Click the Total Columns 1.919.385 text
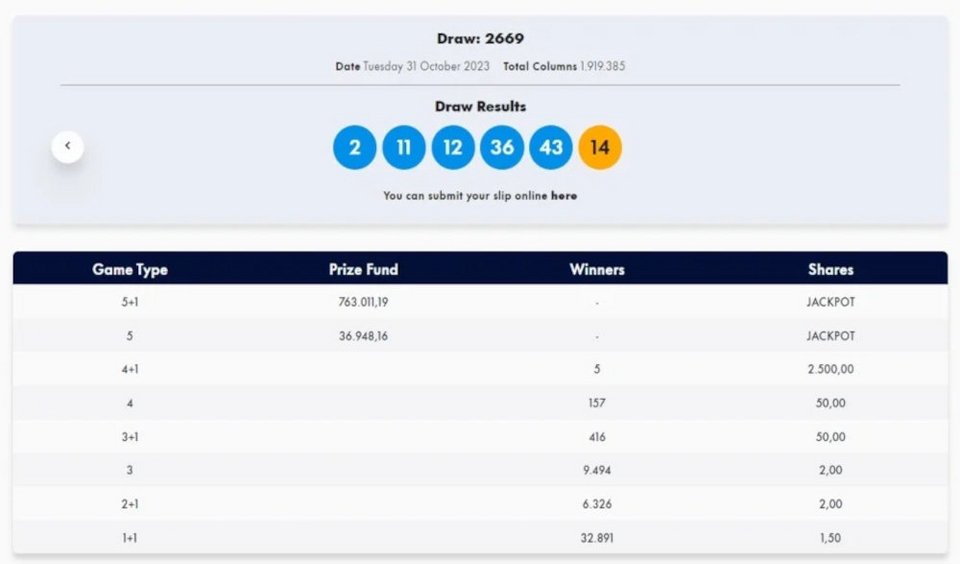This screenshot has width=960, height=564. [x=564, y=66]
